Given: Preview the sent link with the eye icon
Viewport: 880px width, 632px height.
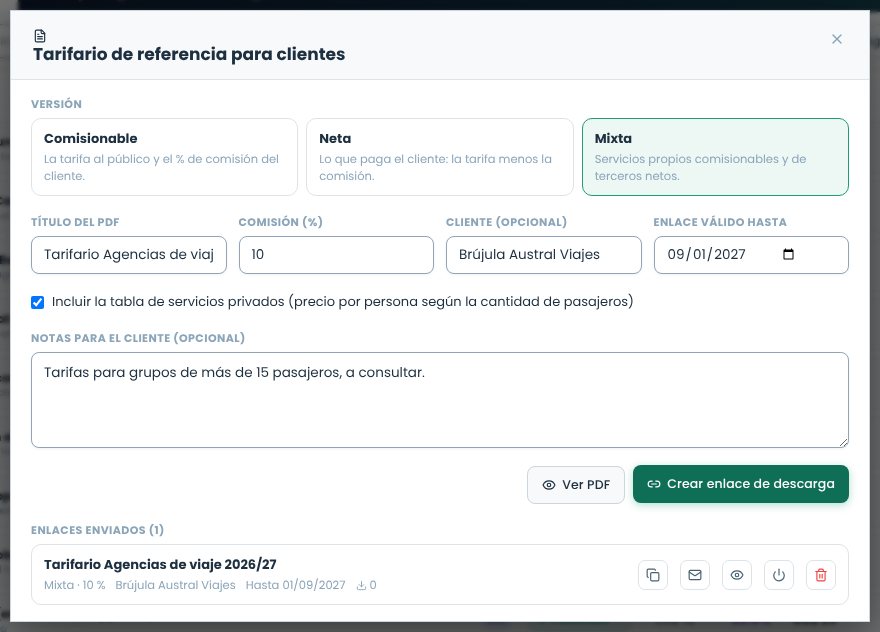Looking at the screenshot, I should click(737, 575).
